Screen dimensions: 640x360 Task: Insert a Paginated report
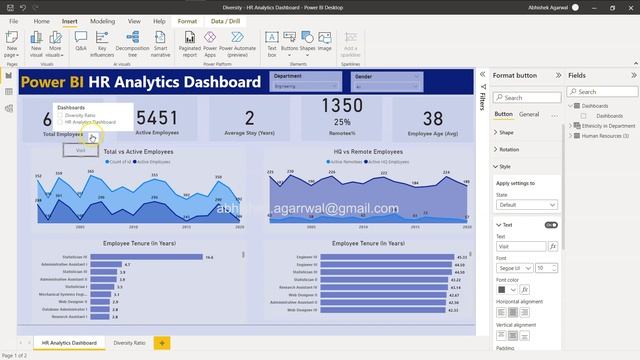click(190, 44)
